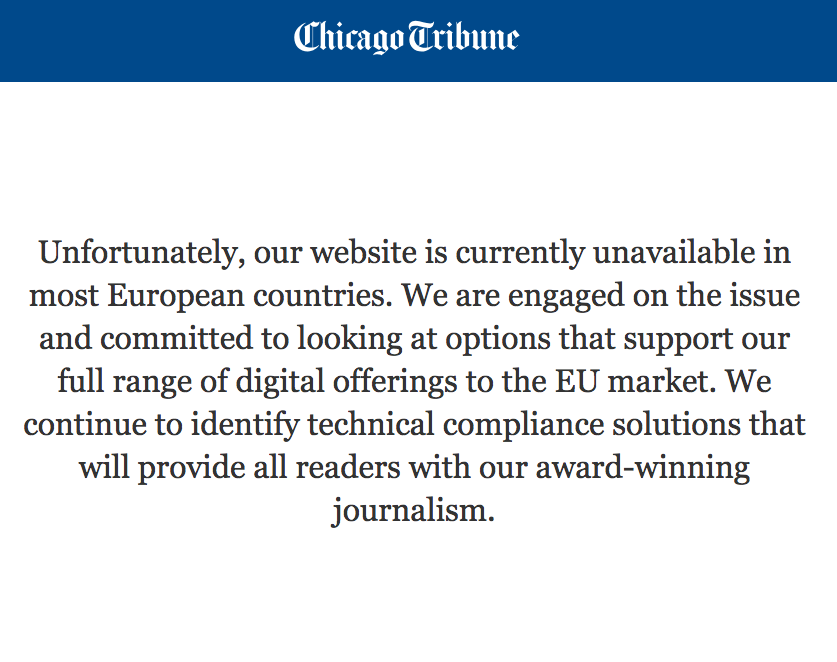Click the words "technical compliance" in the message
Viewport: 837px width, 662px height.
[x=456, y=425]
